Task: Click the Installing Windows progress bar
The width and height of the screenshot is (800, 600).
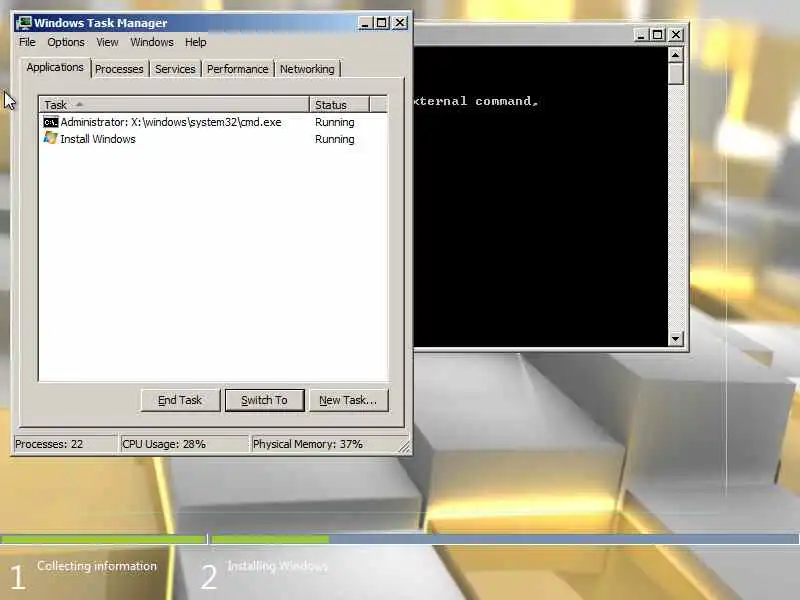Action: (505, 539)
